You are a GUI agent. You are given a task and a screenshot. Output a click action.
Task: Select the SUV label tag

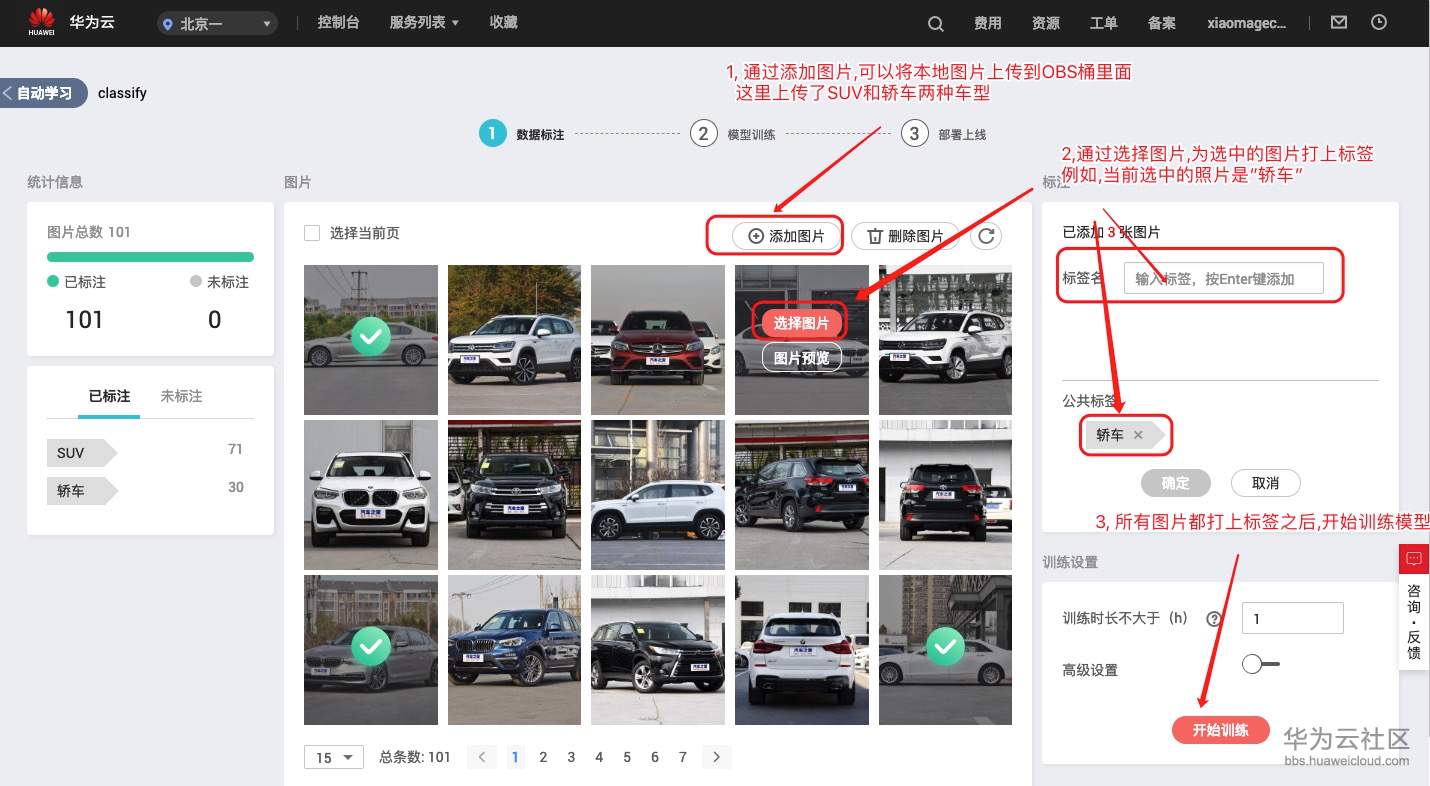(x=82, y=453)
